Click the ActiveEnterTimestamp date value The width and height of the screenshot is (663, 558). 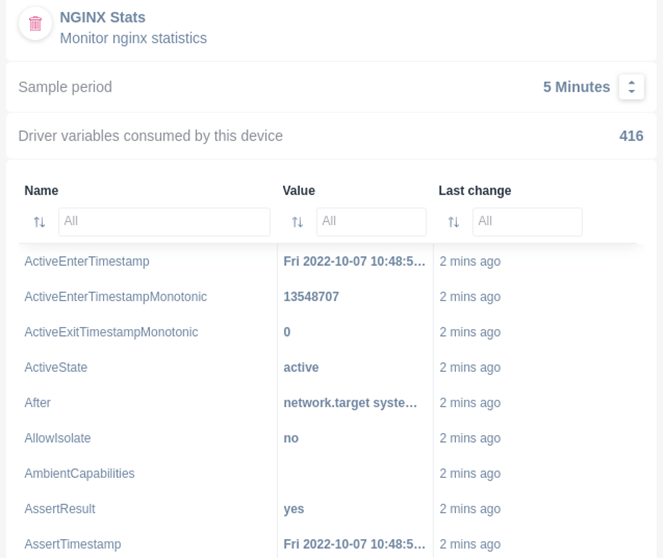[354, 261]
